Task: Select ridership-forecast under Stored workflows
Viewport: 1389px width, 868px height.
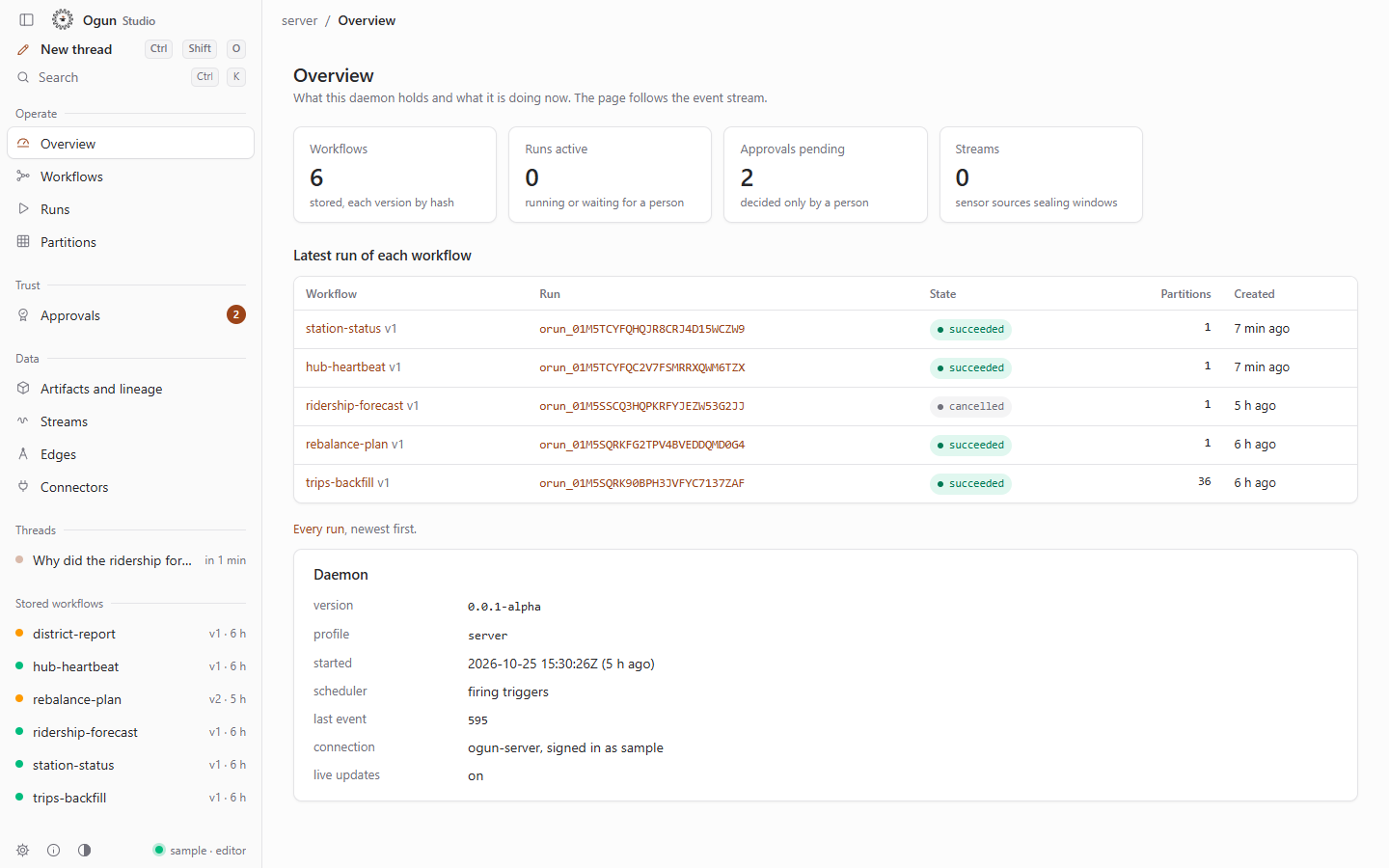Action: coord(130,732)
